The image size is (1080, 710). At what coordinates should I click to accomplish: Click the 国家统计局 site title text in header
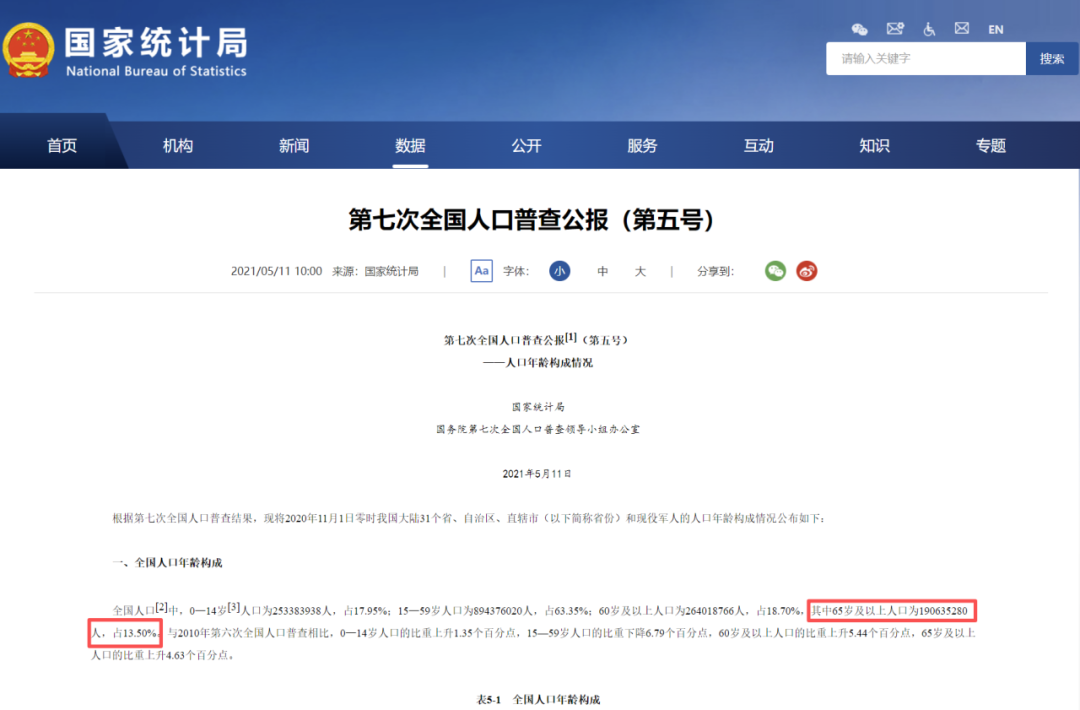[x=156, y=43]
